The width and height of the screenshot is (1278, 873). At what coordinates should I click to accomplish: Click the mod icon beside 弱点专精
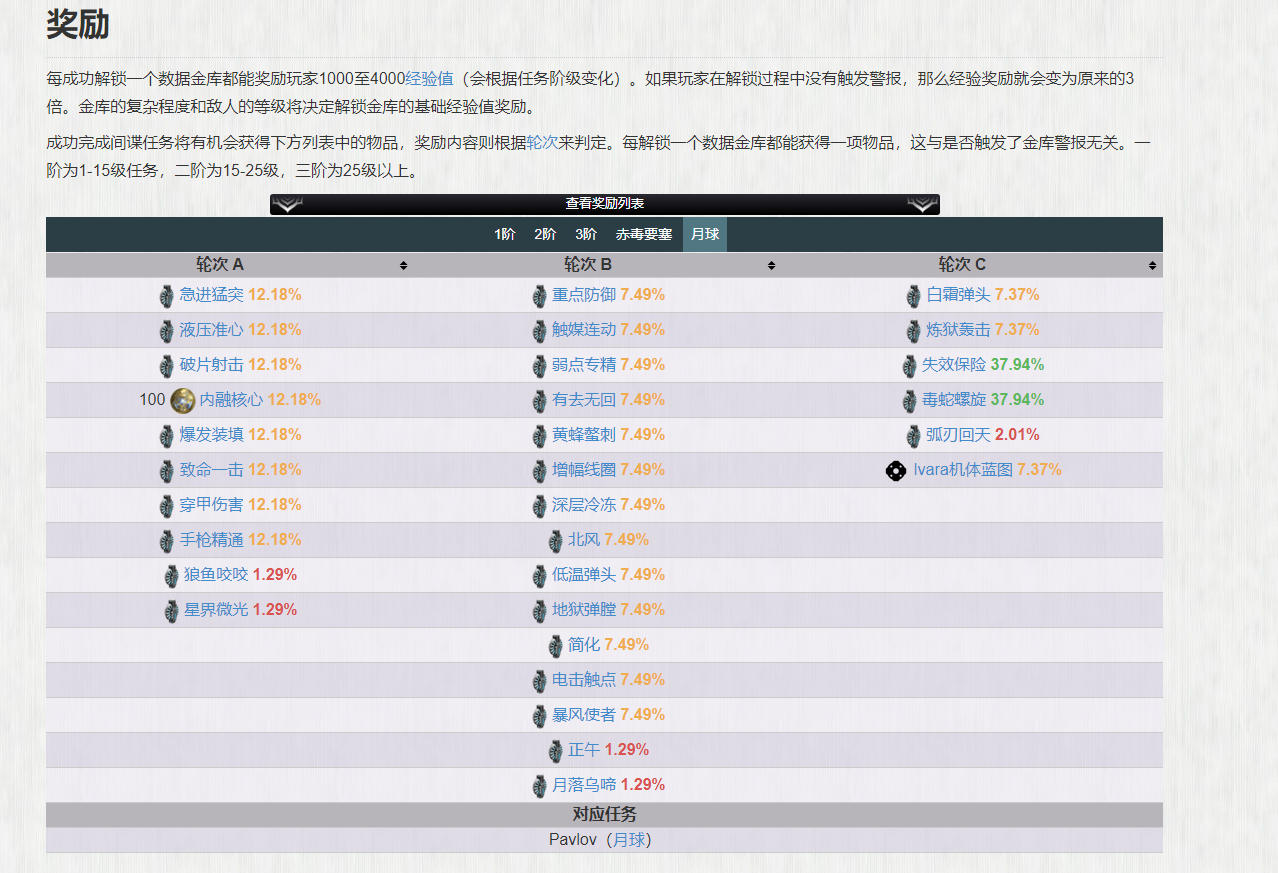540,365
